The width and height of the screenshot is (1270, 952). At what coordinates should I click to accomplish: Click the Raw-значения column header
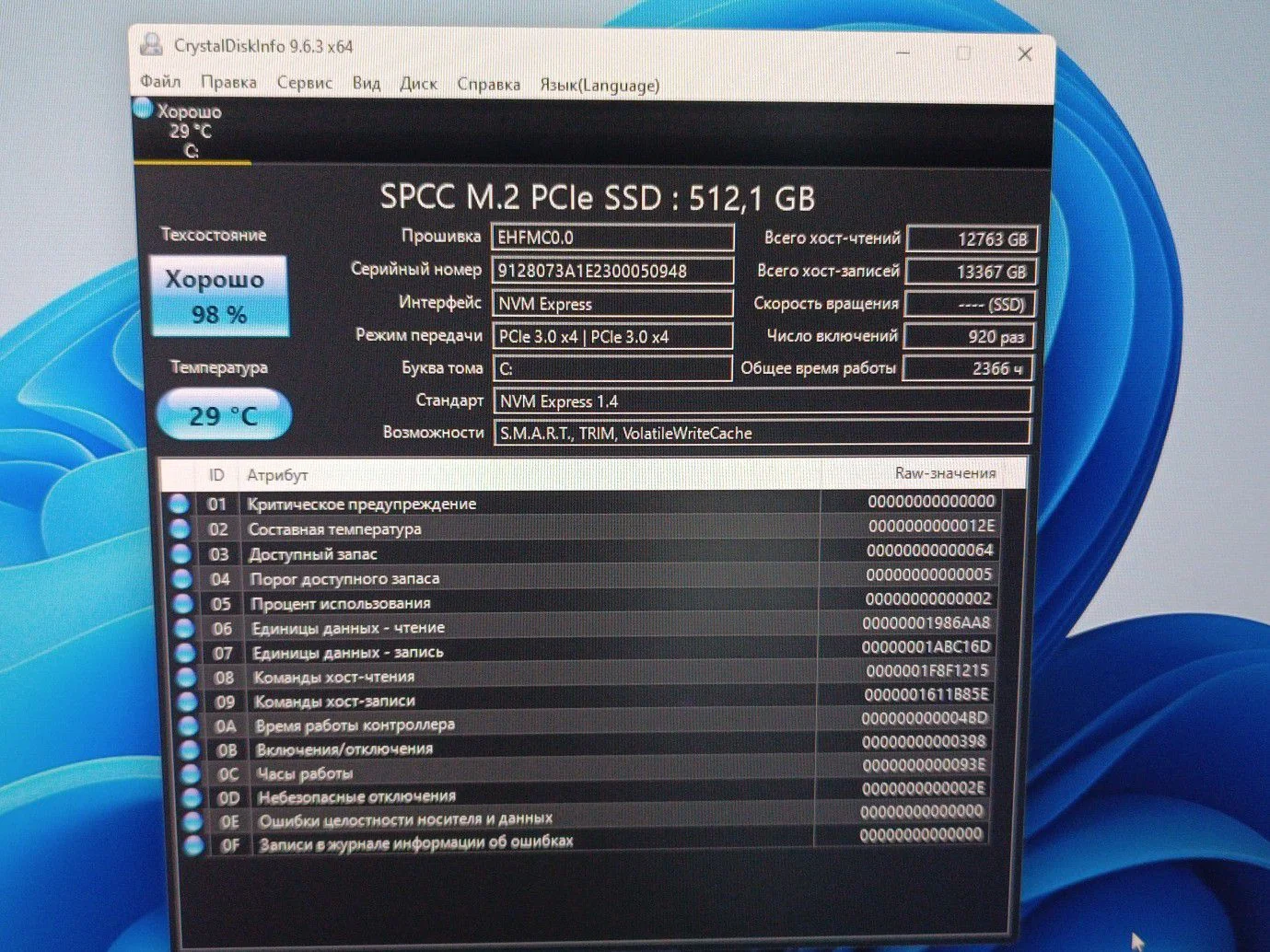tap(945, 473)
